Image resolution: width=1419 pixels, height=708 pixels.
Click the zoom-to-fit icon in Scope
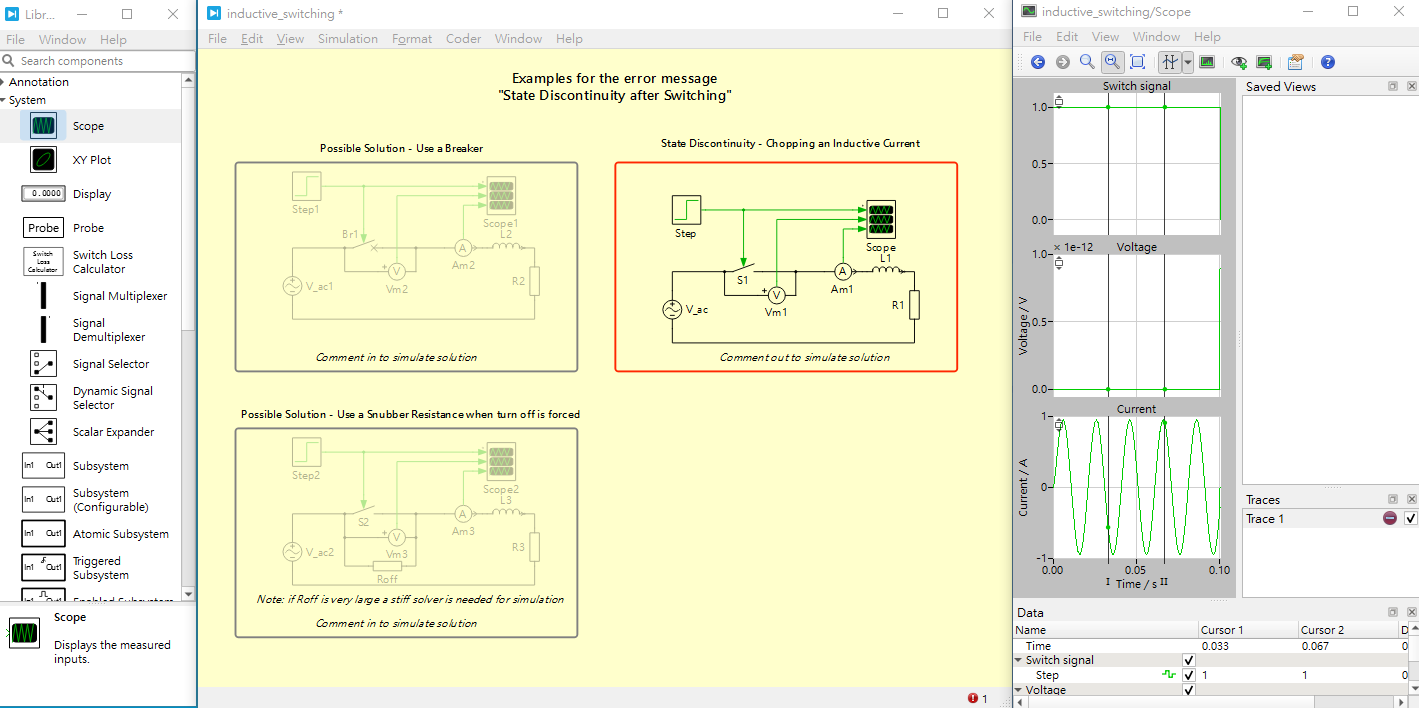click(1137, 62)
